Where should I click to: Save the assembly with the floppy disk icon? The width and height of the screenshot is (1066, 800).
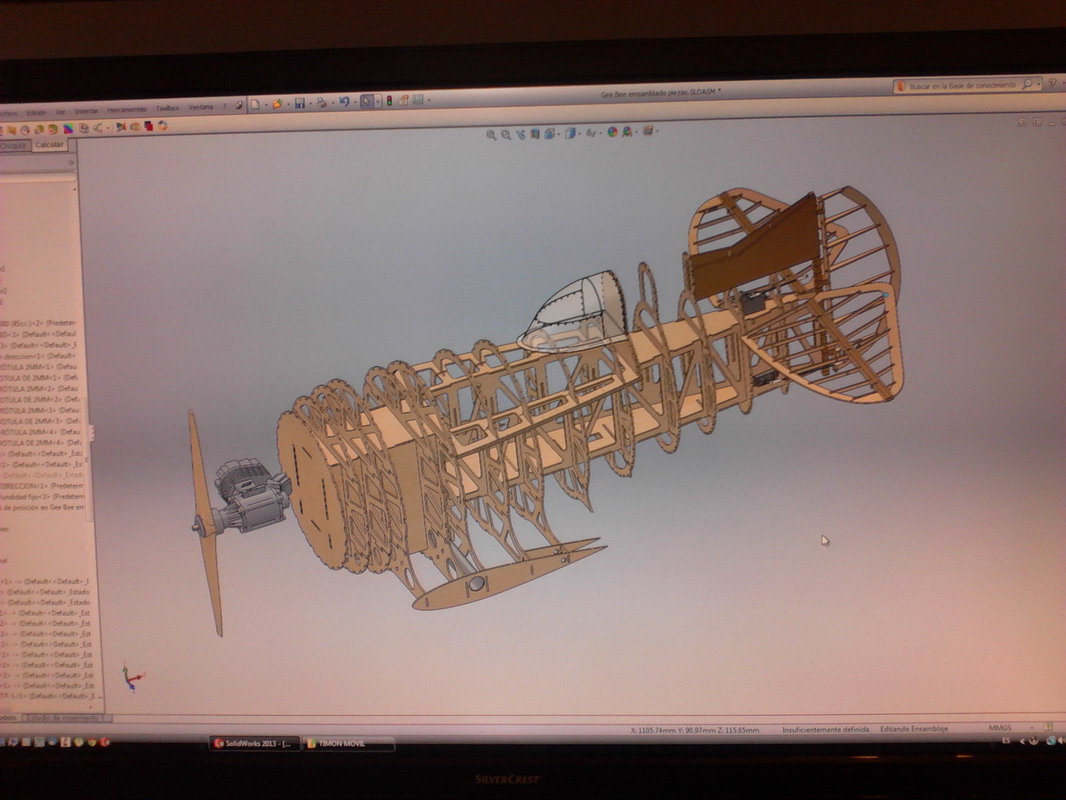click(299, 102)
